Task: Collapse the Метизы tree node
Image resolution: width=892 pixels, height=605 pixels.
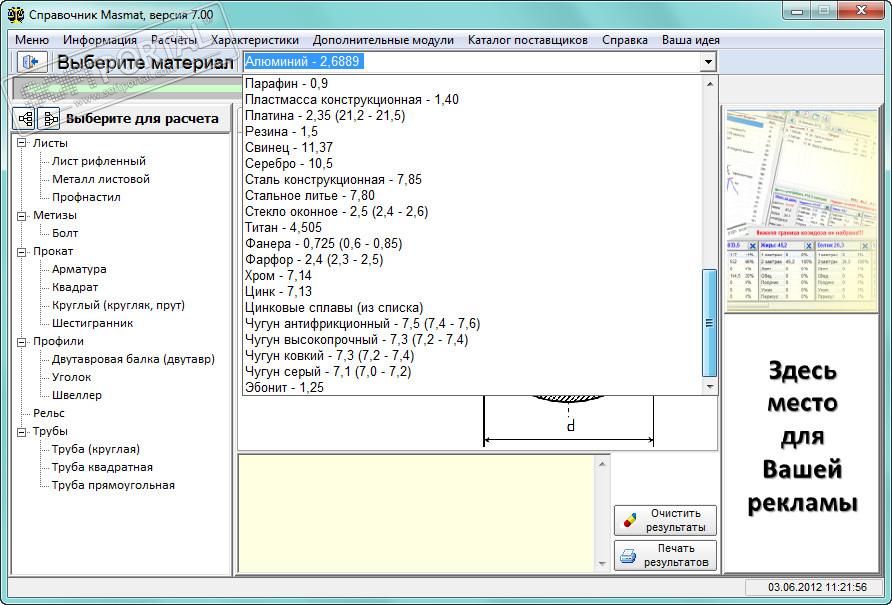Action: point(22,216)
